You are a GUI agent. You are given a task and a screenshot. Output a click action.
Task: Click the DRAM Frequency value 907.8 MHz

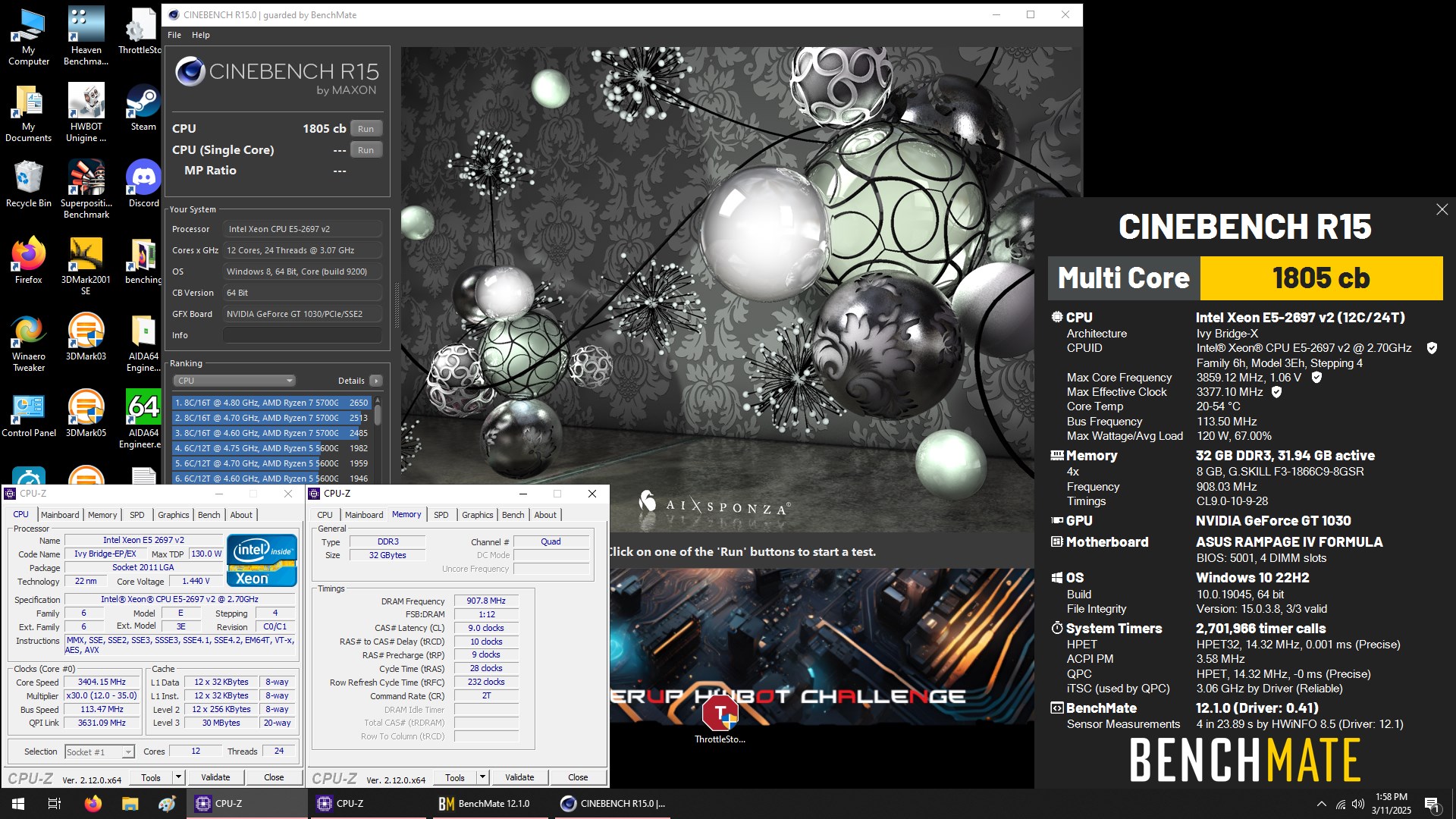click(x=486, y=601)
